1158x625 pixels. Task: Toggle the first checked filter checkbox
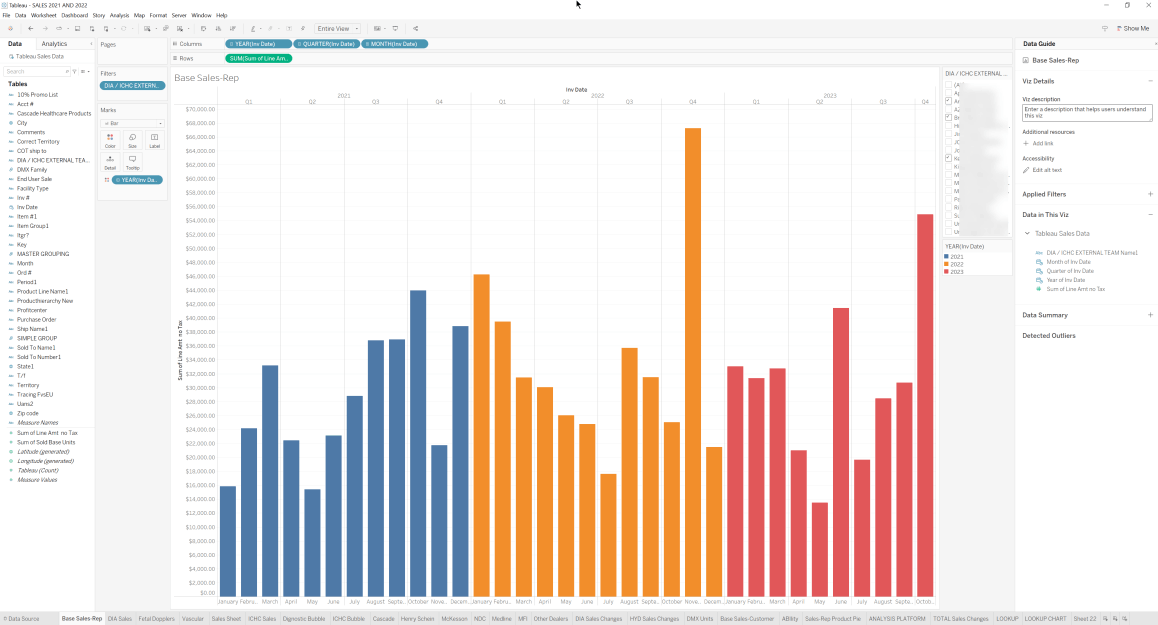point(948,101)
